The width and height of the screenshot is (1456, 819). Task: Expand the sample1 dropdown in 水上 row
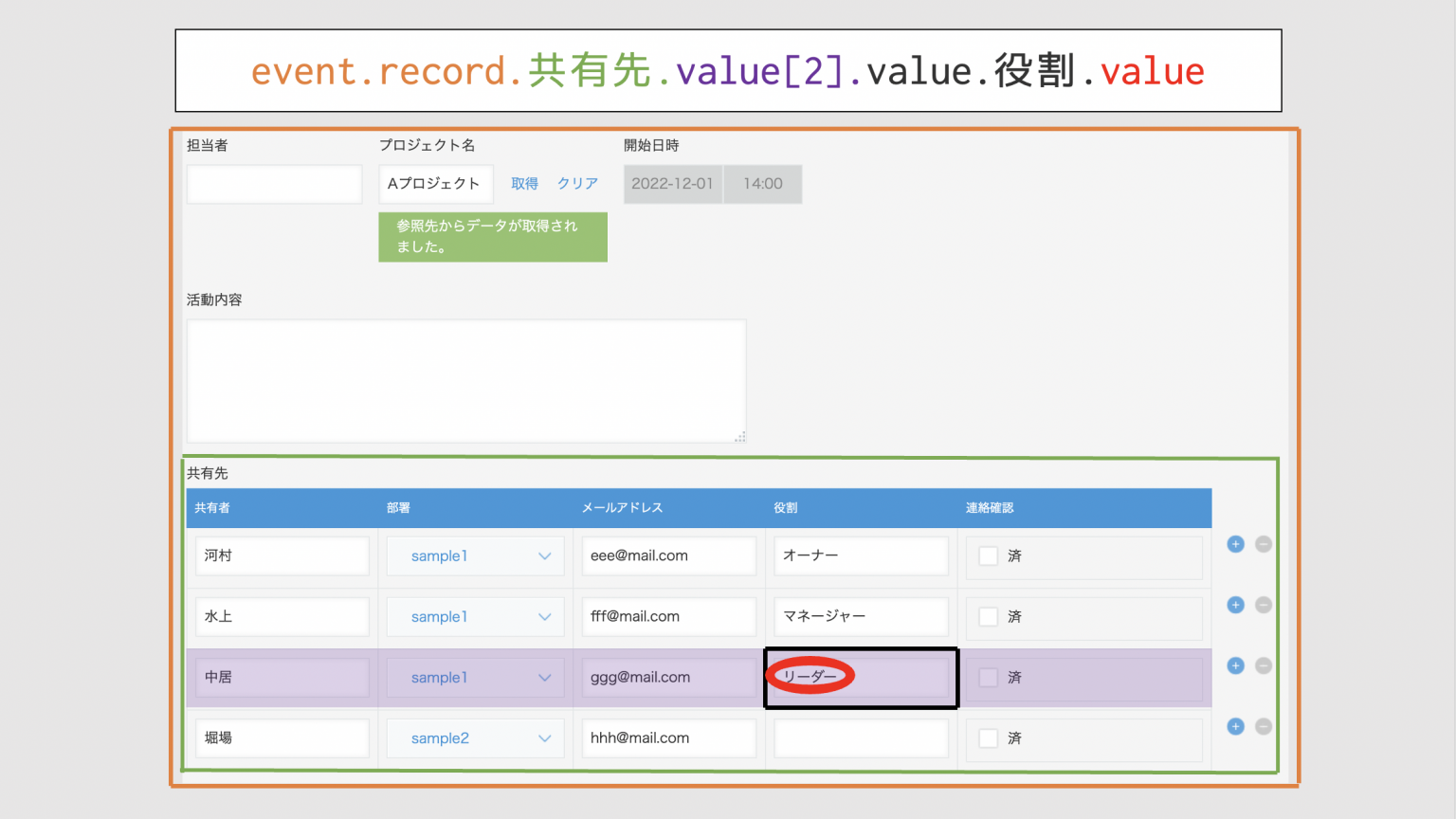[x=475, y=616]
